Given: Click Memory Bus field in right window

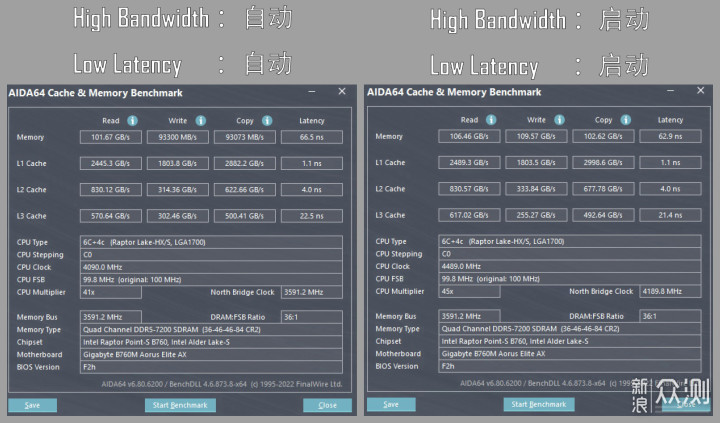Looking at the screenshot, I should coord(469,316).
